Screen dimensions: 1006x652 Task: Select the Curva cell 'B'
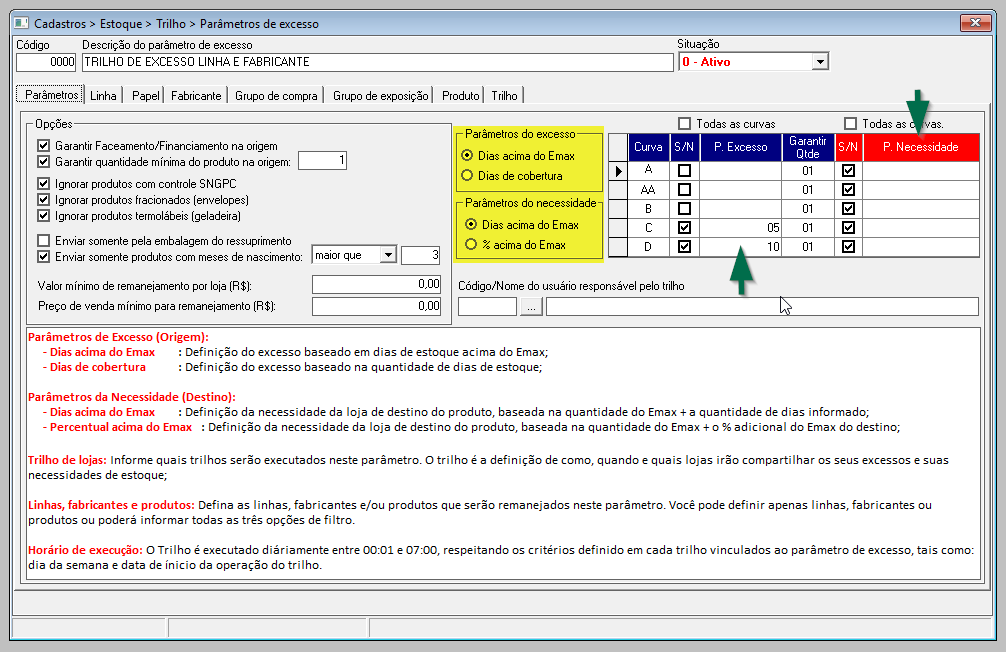pos(648,209)
